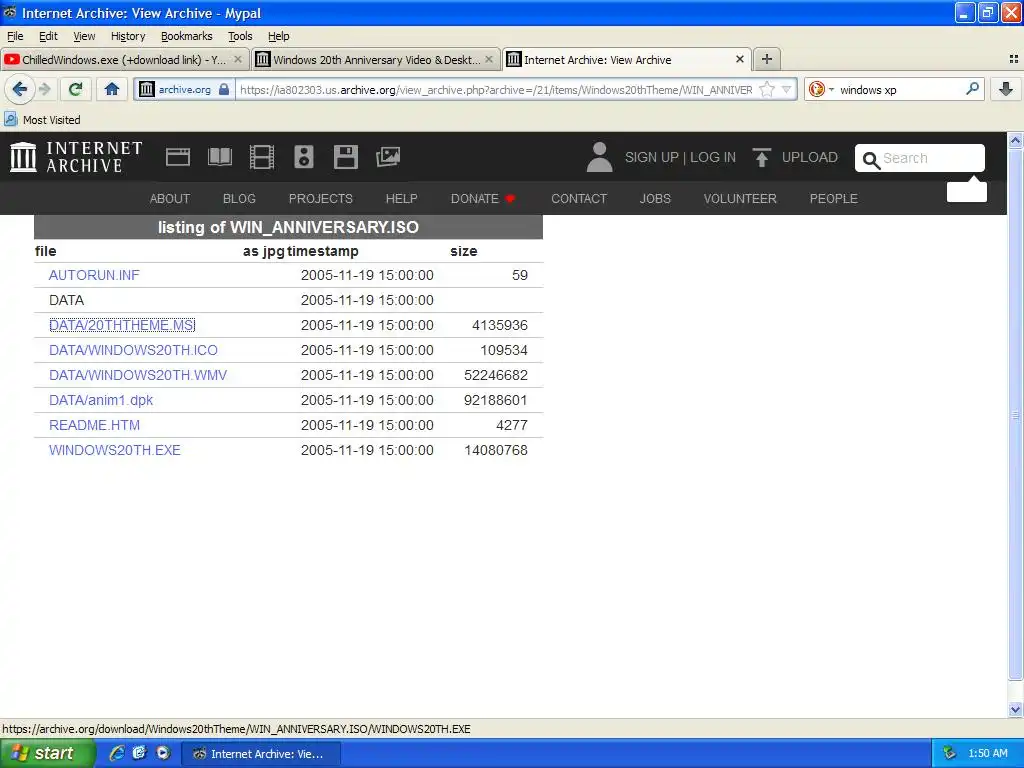The image size is (1024, 768).
Task: Download WINDOWS20TH.EXE link
Action: pos(114,450)
